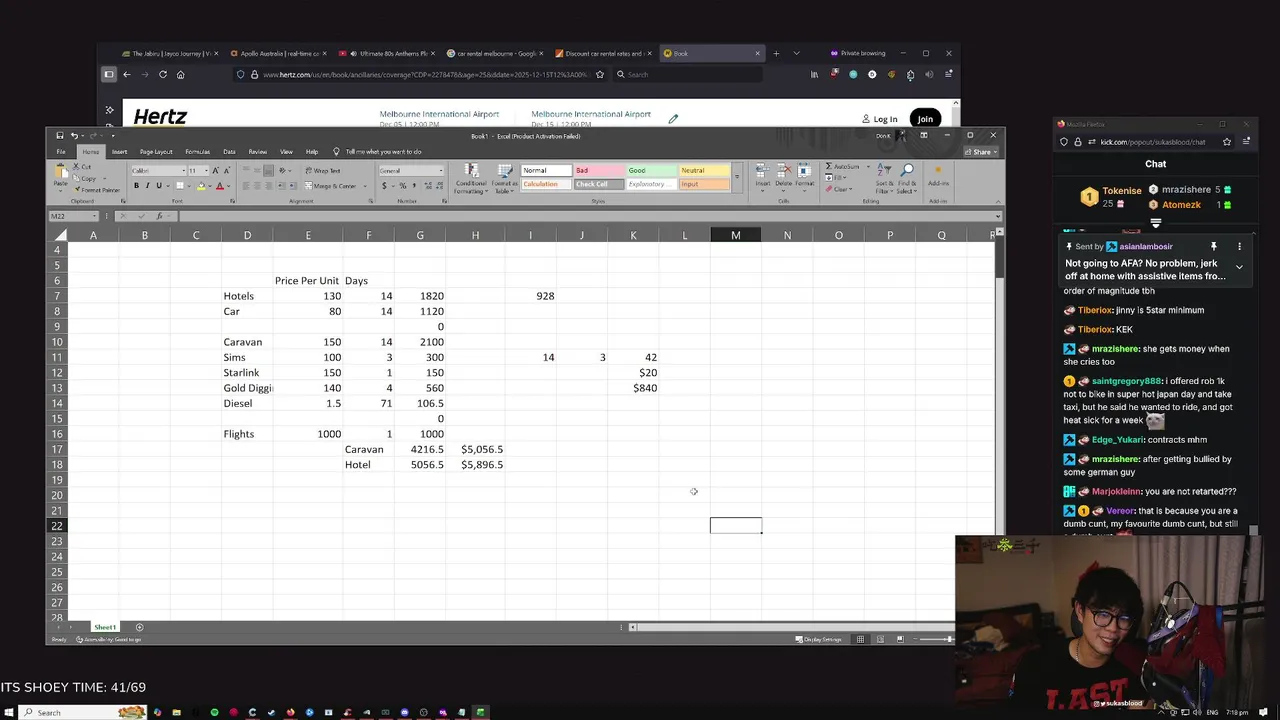Toggle Wrap Text
The width and height of the screenshot is (1280, 720).
[323, 171]
